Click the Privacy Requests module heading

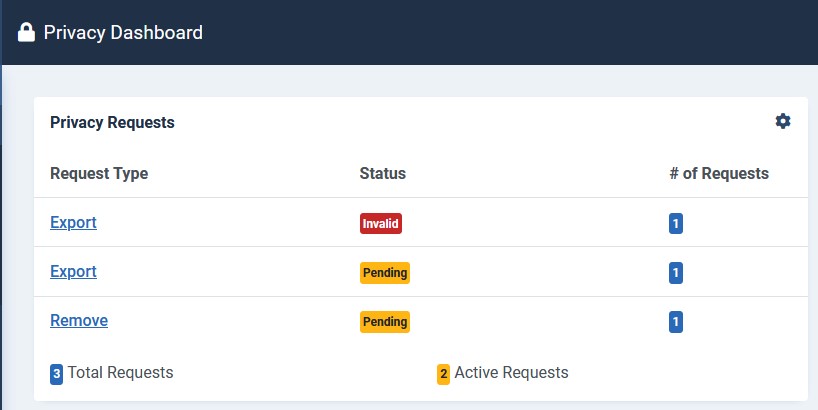112,123
